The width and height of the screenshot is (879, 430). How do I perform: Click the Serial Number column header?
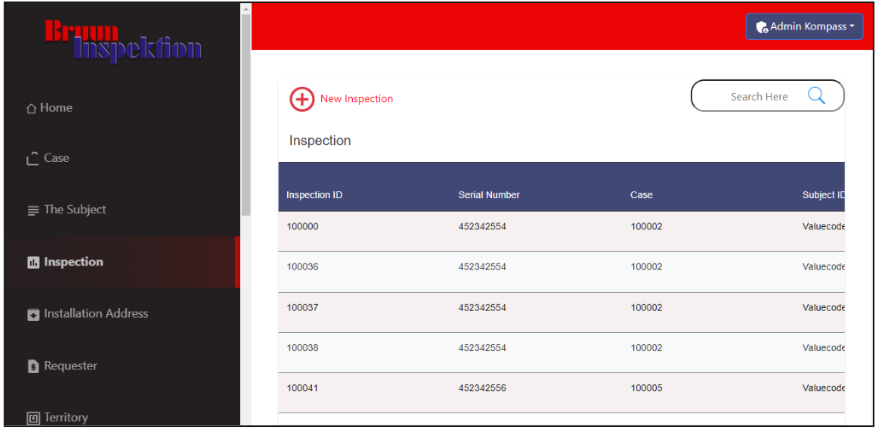click(x=489, y=195)
